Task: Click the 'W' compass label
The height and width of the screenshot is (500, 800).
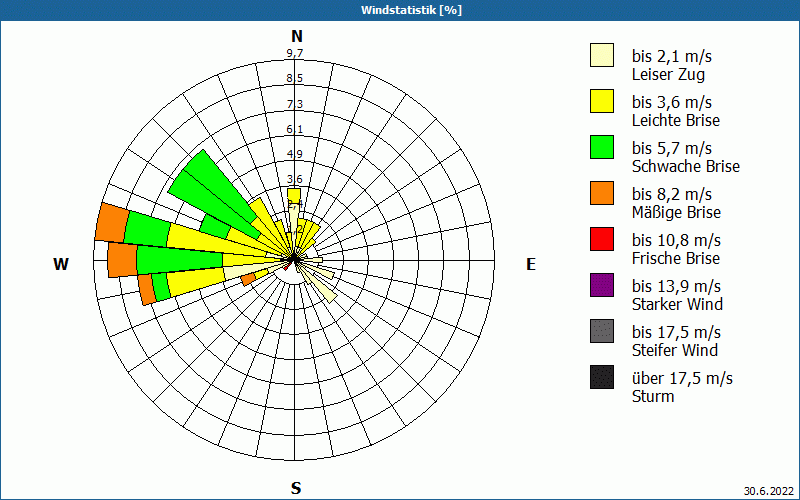Action: point(61,264)
